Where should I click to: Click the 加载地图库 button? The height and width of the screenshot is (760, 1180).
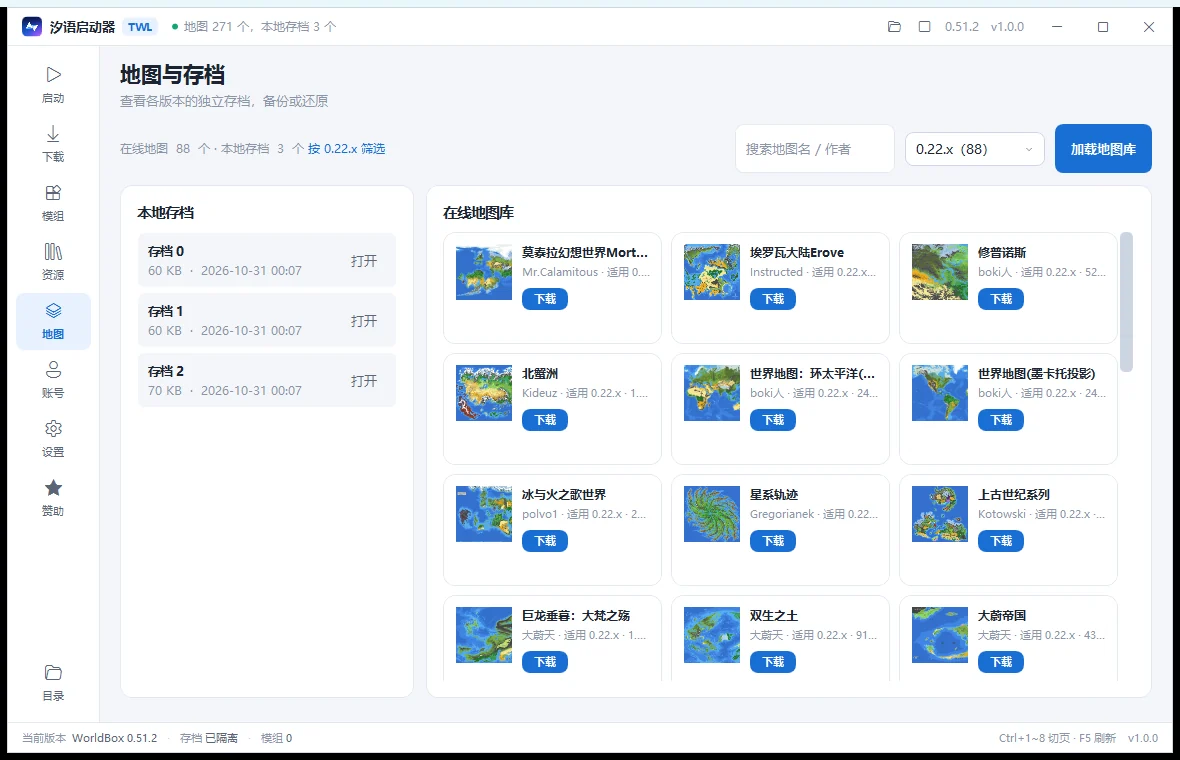click(1103, 149)
